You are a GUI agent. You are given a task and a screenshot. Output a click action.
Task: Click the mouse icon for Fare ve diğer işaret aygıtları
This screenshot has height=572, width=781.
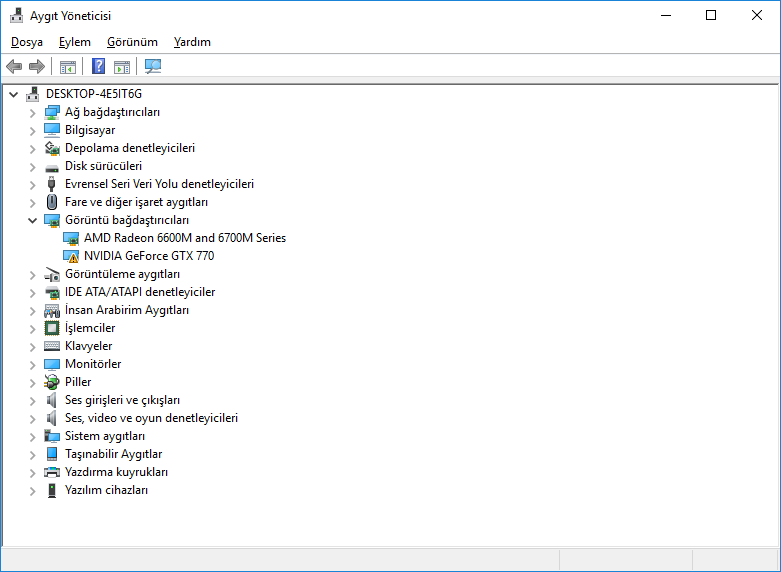pyautogui.click(x=52, y=202)
